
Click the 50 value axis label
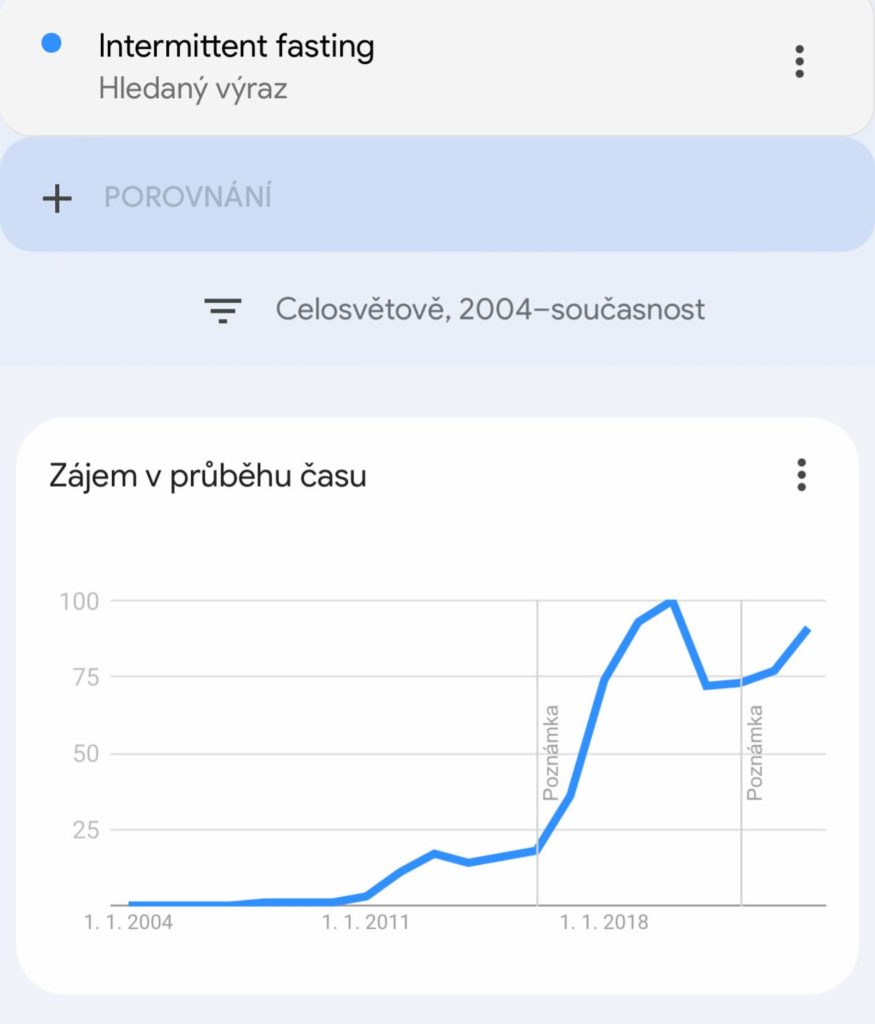click(x=86, y=754)
